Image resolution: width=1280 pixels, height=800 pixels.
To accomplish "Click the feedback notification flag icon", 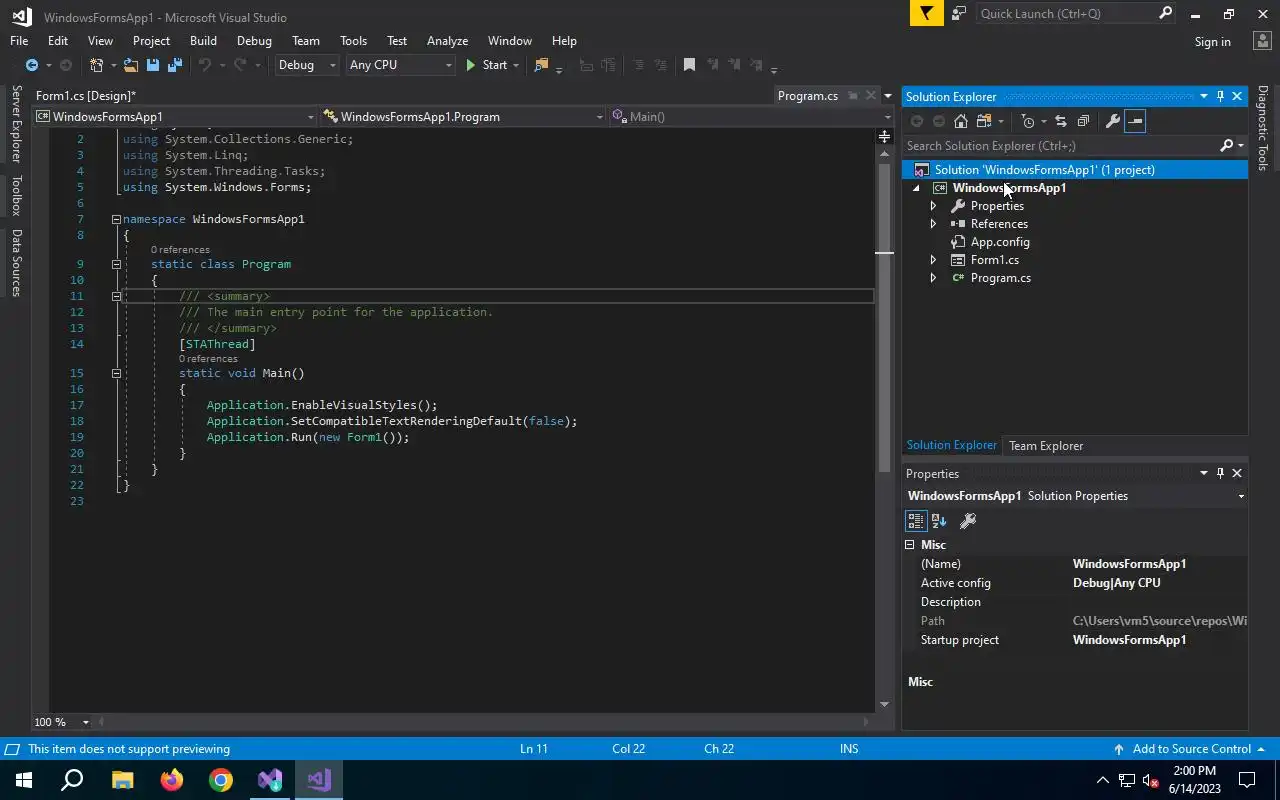I will tap(926, 13).
